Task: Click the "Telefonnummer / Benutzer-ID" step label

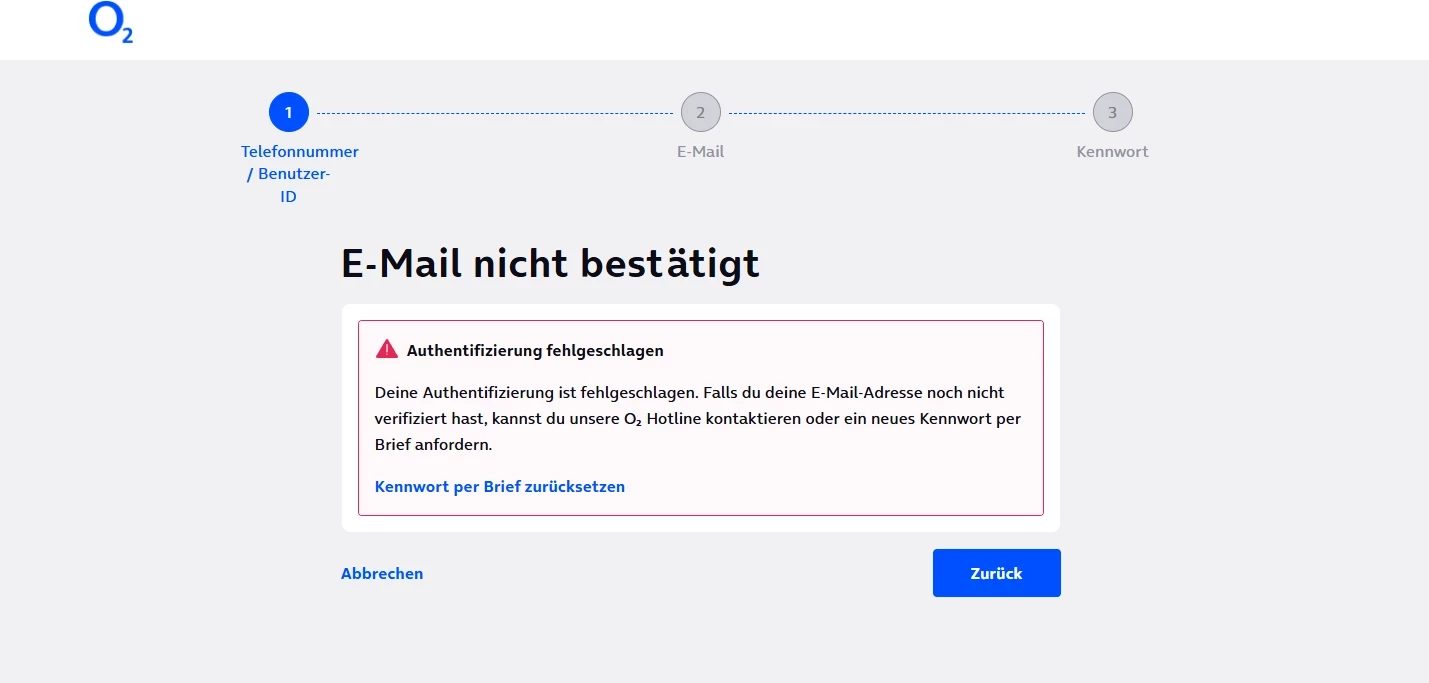Action: pos(299,174)
